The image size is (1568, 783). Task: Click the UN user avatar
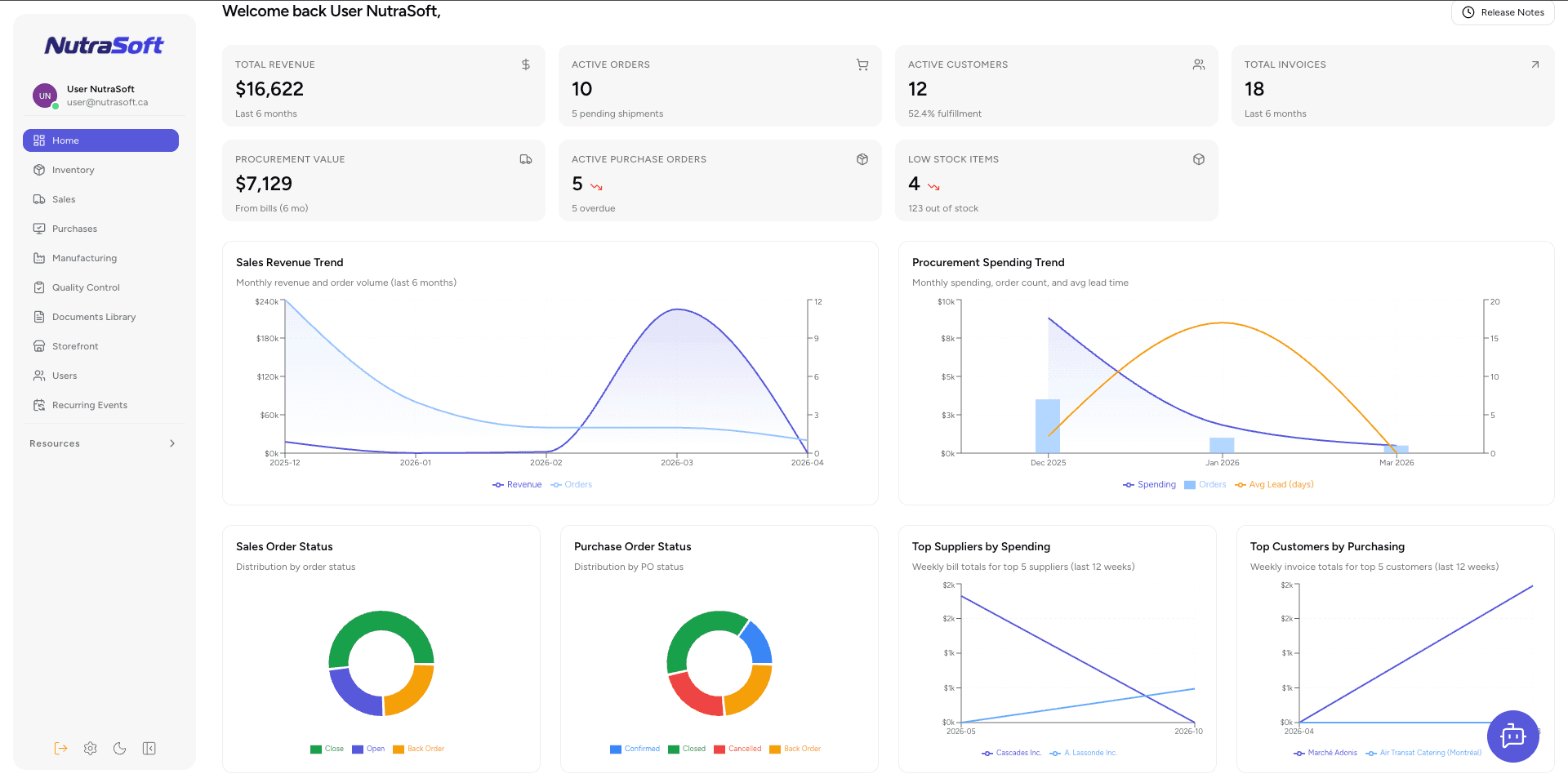tap(45, 96)
